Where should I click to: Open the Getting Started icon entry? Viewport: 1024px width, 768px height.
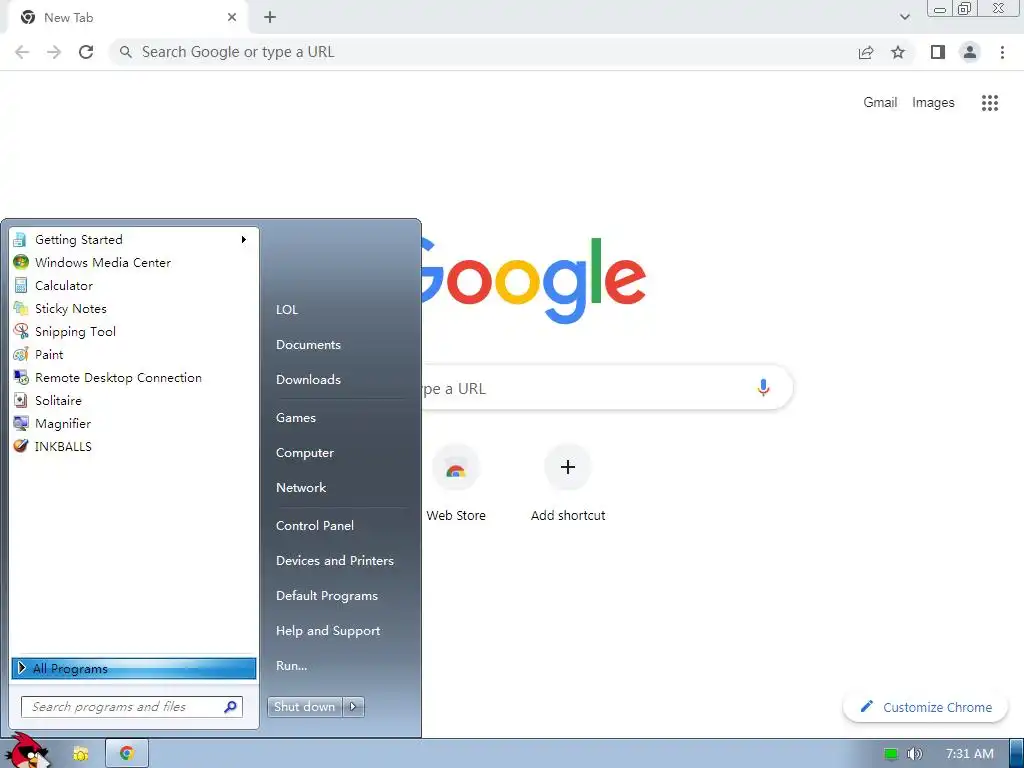coord(21,240)
